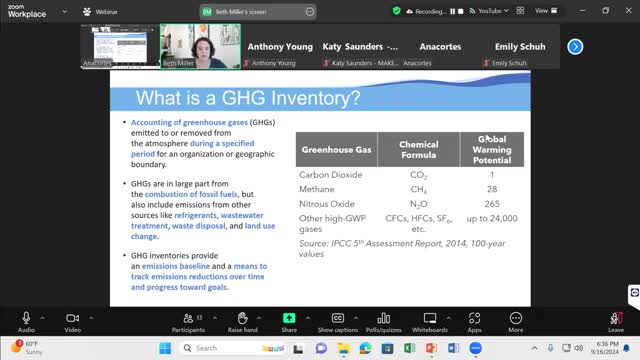Screen dimensions: 640x360
Task: Open Polls/quizzes
Action: tap(384, 322)
